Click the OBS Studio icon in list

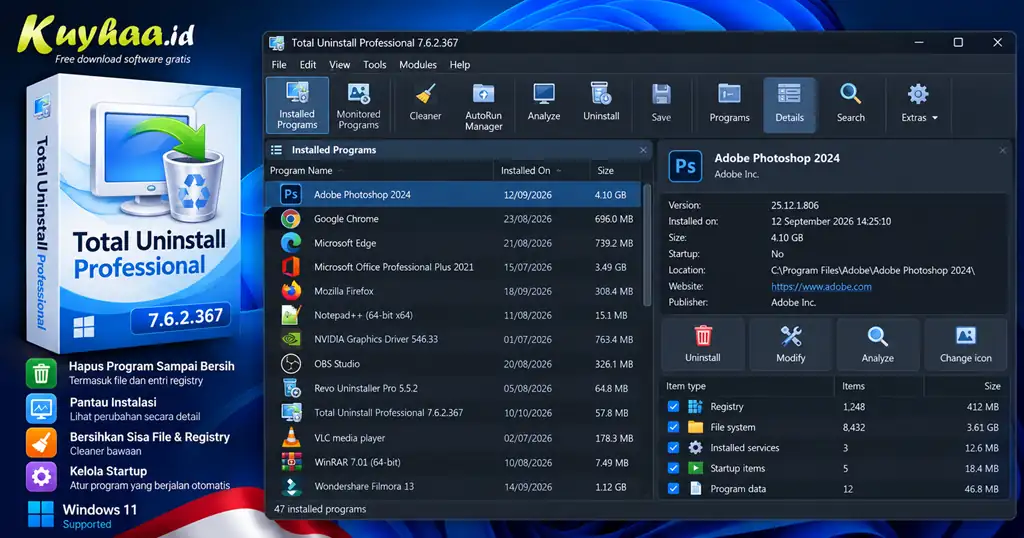pyautogui.click(x=291, y=364)
